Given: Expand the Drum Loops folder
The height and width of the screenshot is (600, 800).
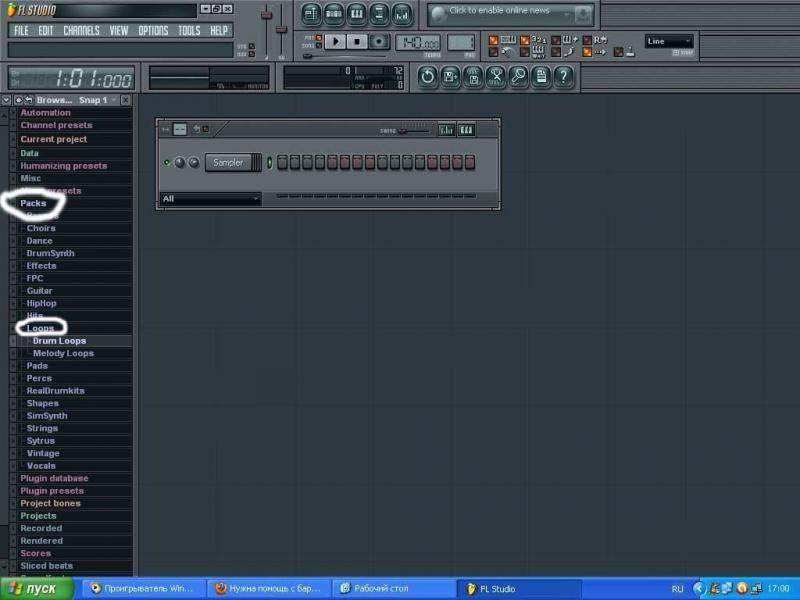Looking at the screenshot, I should click(x=59, y=341).
